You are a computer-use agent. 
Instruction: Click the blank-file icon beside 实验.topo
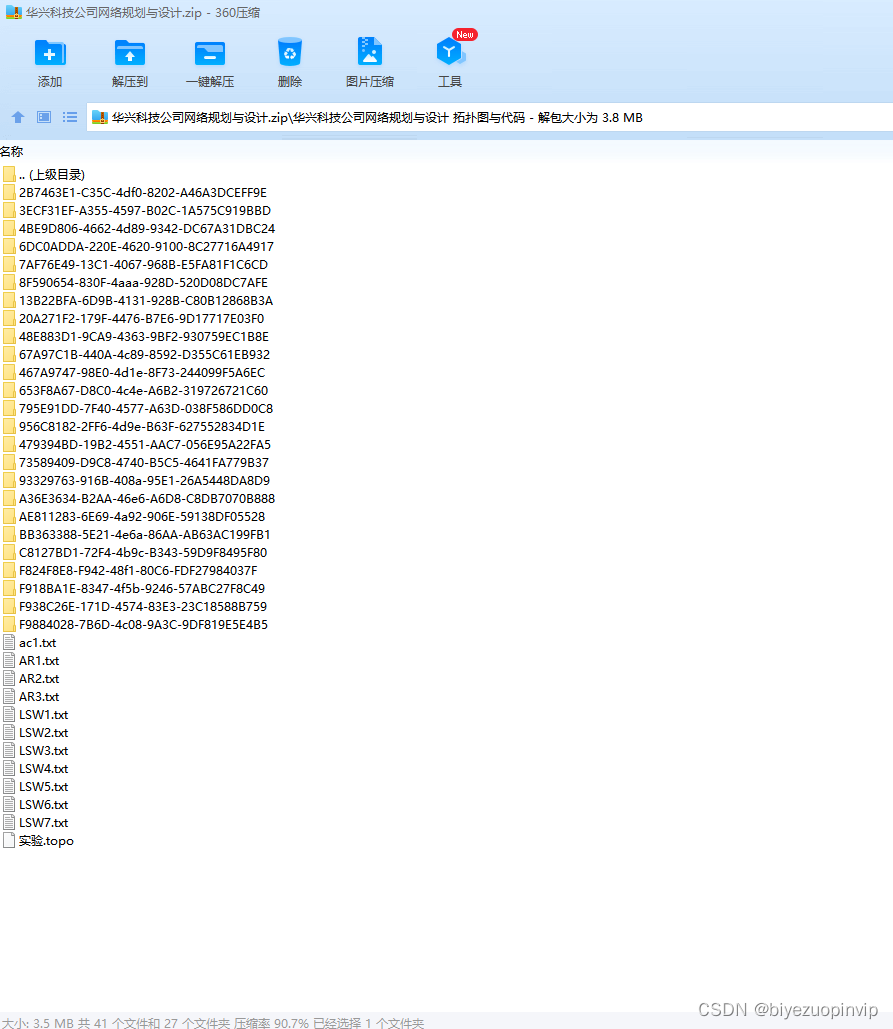point(9,841)
